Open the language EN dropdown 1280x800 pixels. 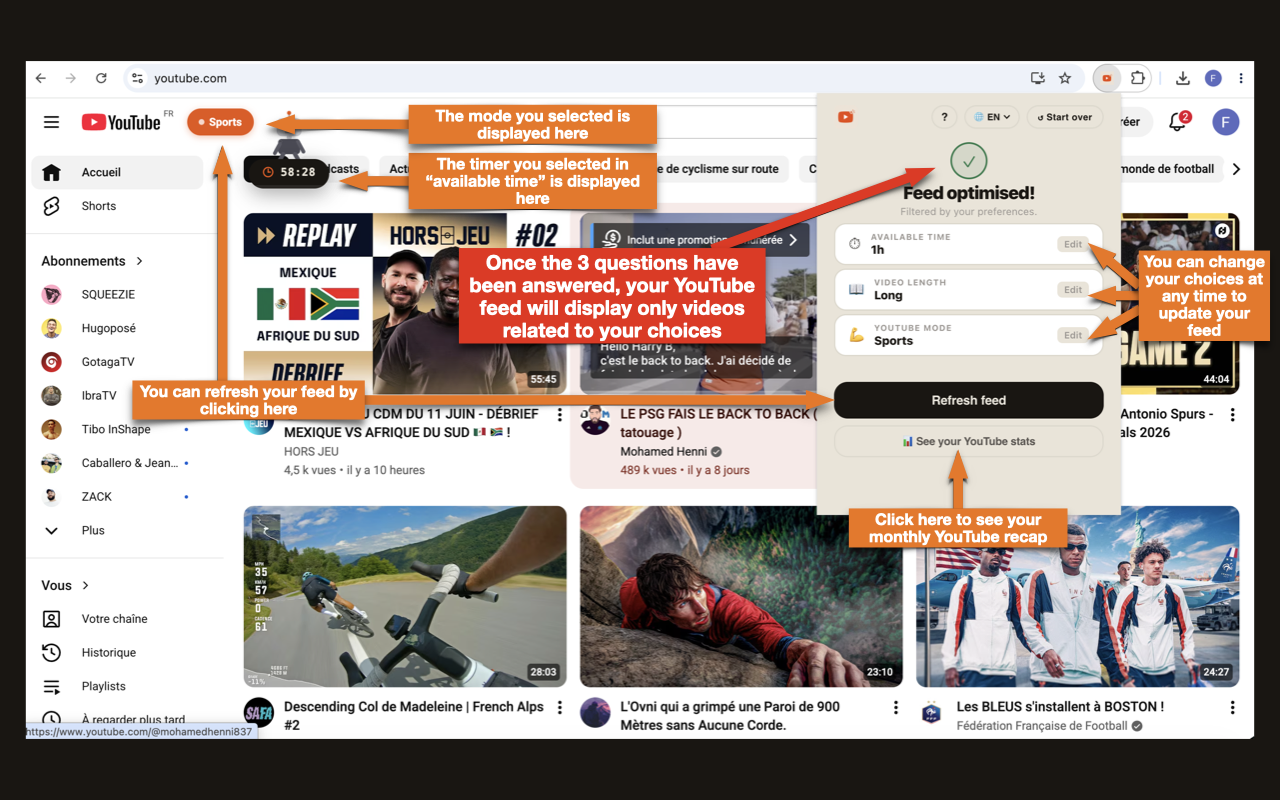point(992,117)
